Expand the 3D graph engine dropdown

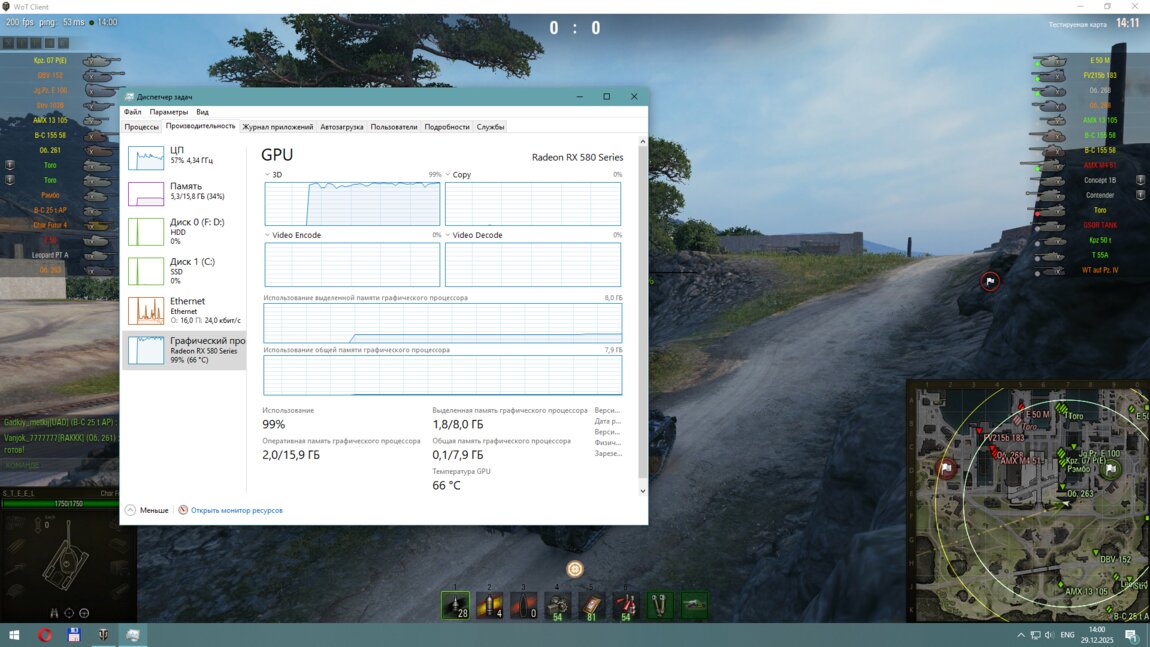click(268, 175)
